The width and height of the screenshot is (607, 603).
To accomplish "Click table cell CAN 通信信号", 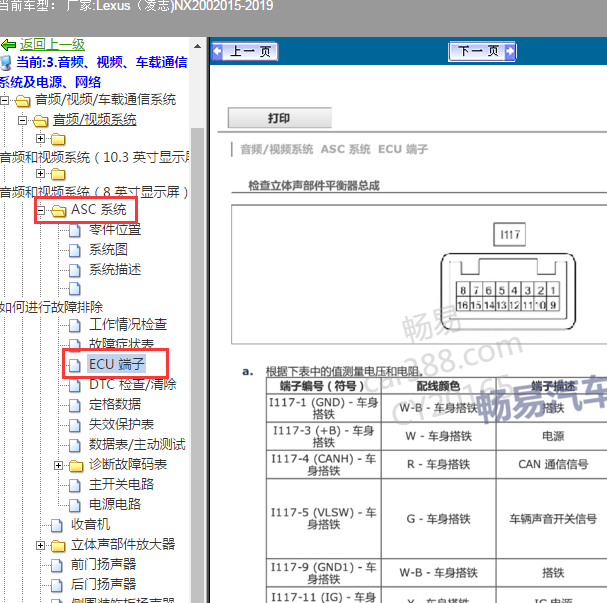I will pyautogui.click(x=553, y=464).
